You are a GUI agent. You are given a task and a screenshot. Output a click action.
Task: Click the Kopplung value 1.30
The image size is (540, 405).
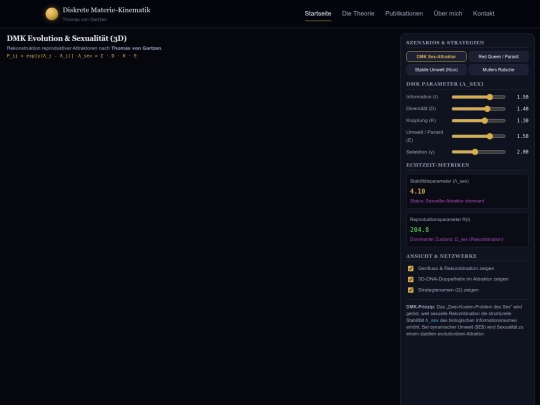coord(522,121)
